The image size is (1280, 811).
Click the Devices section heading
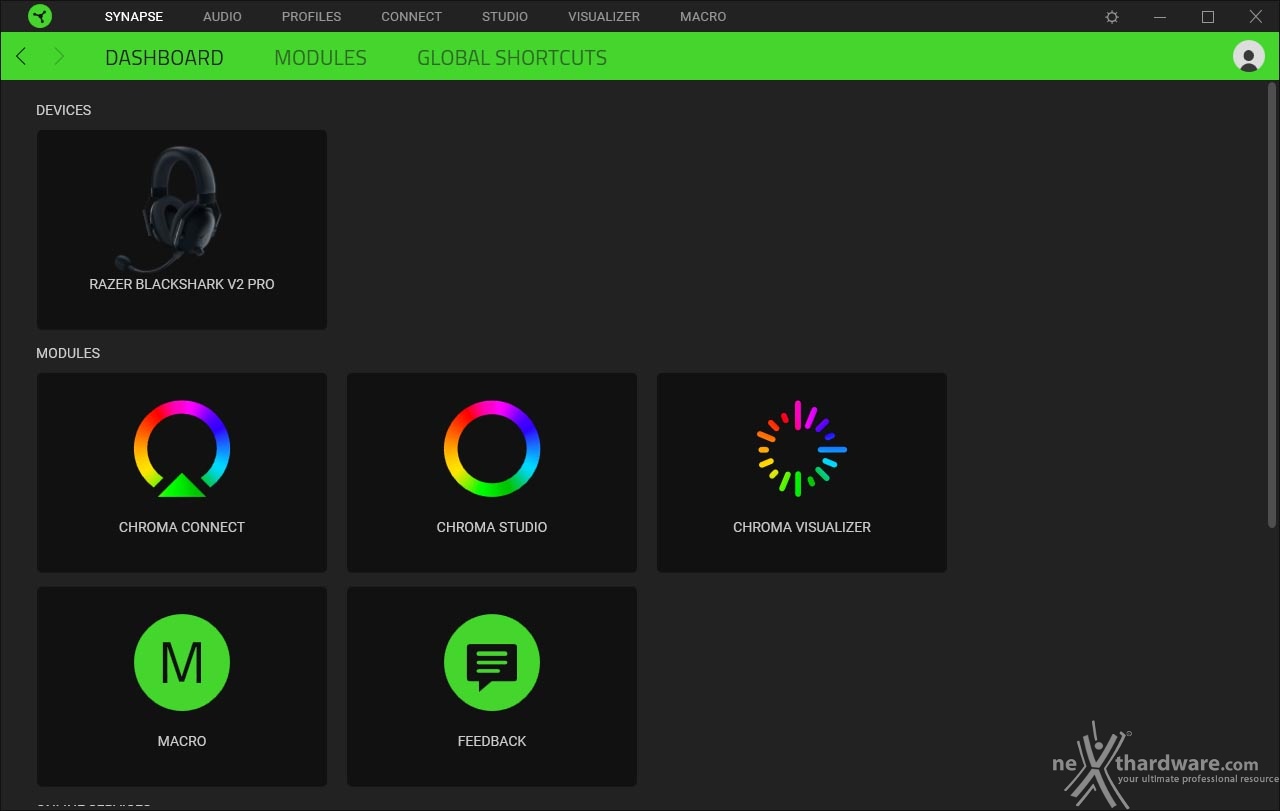pos(64,110)
